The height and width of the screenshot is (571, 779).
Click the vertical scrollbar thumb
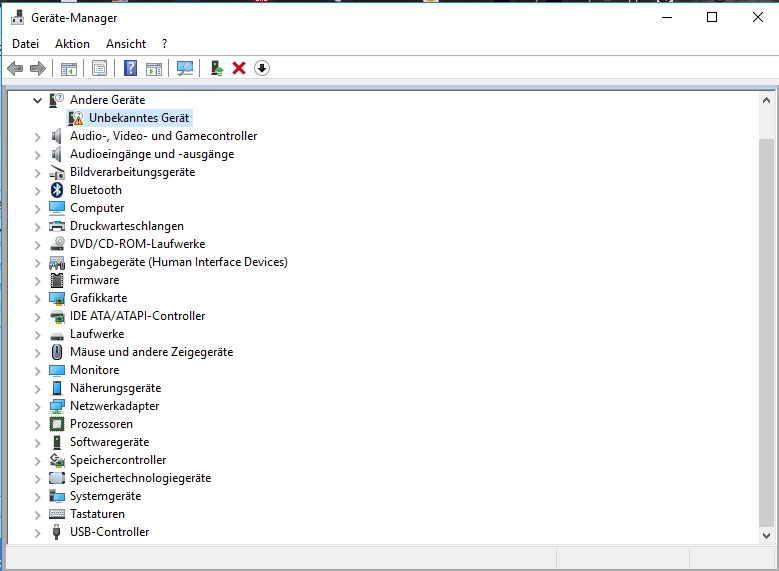(x=766, y=332)
